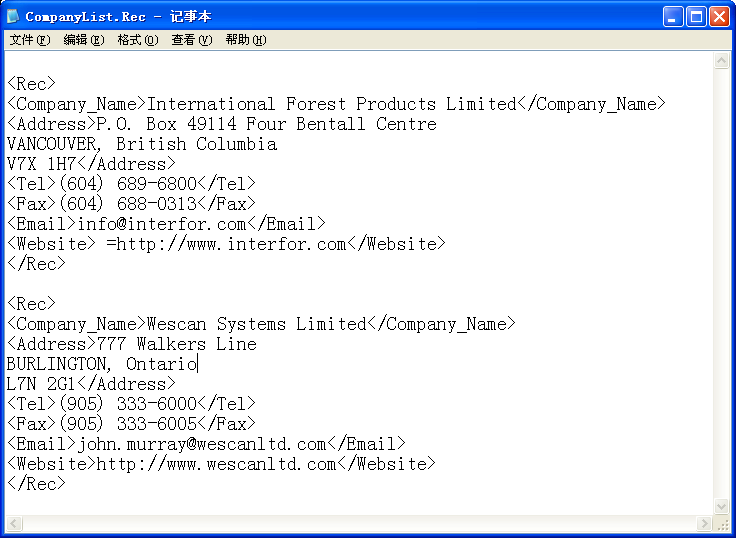
Task: Click the resize grip at the window corner
Action: click(x=722, y=524)
